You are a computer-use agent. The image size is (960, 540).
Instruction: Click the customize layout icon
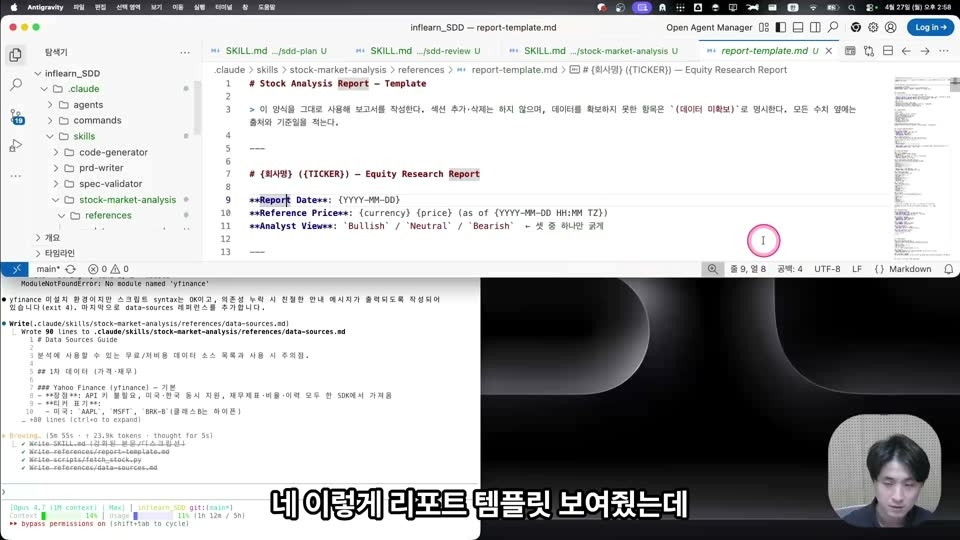point(763,28)
